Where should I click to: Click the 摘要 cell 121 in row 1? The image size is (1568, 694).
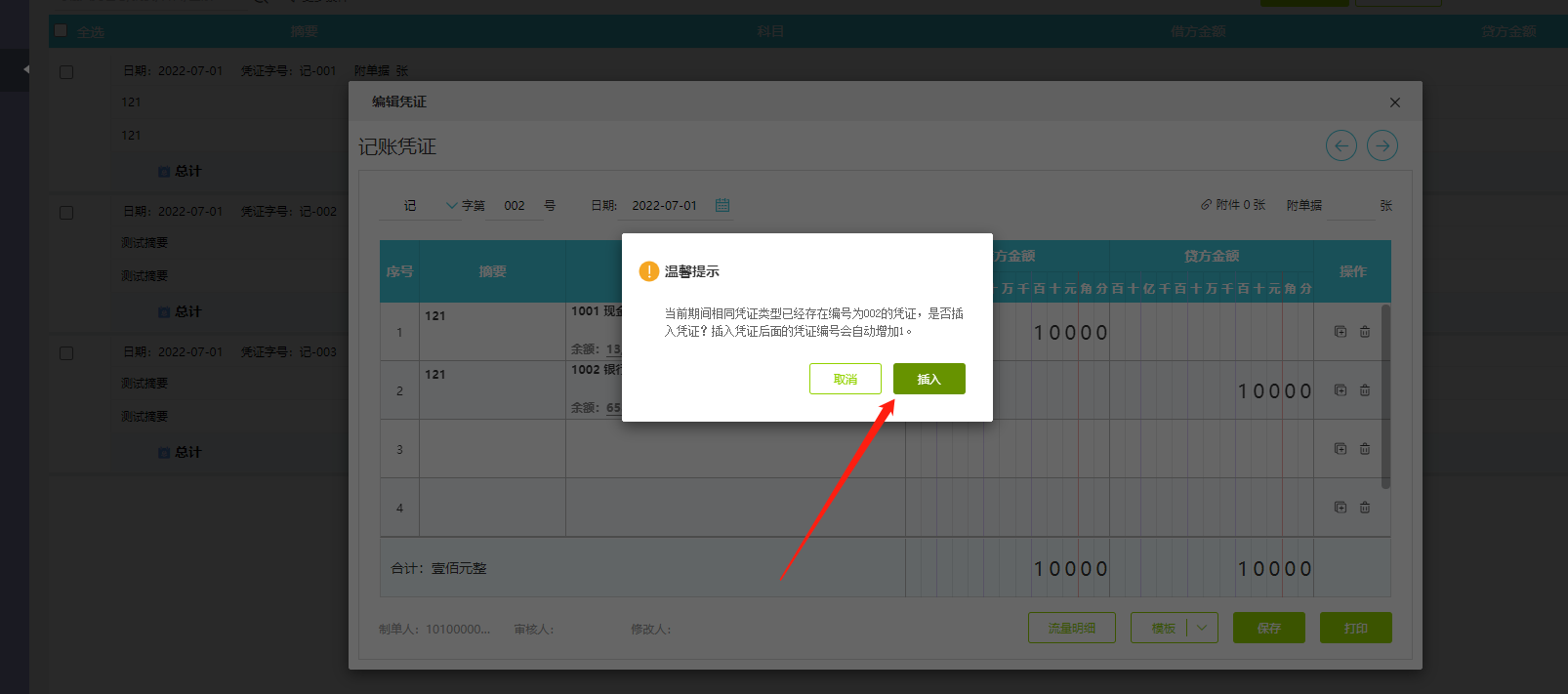click(492, 332)
